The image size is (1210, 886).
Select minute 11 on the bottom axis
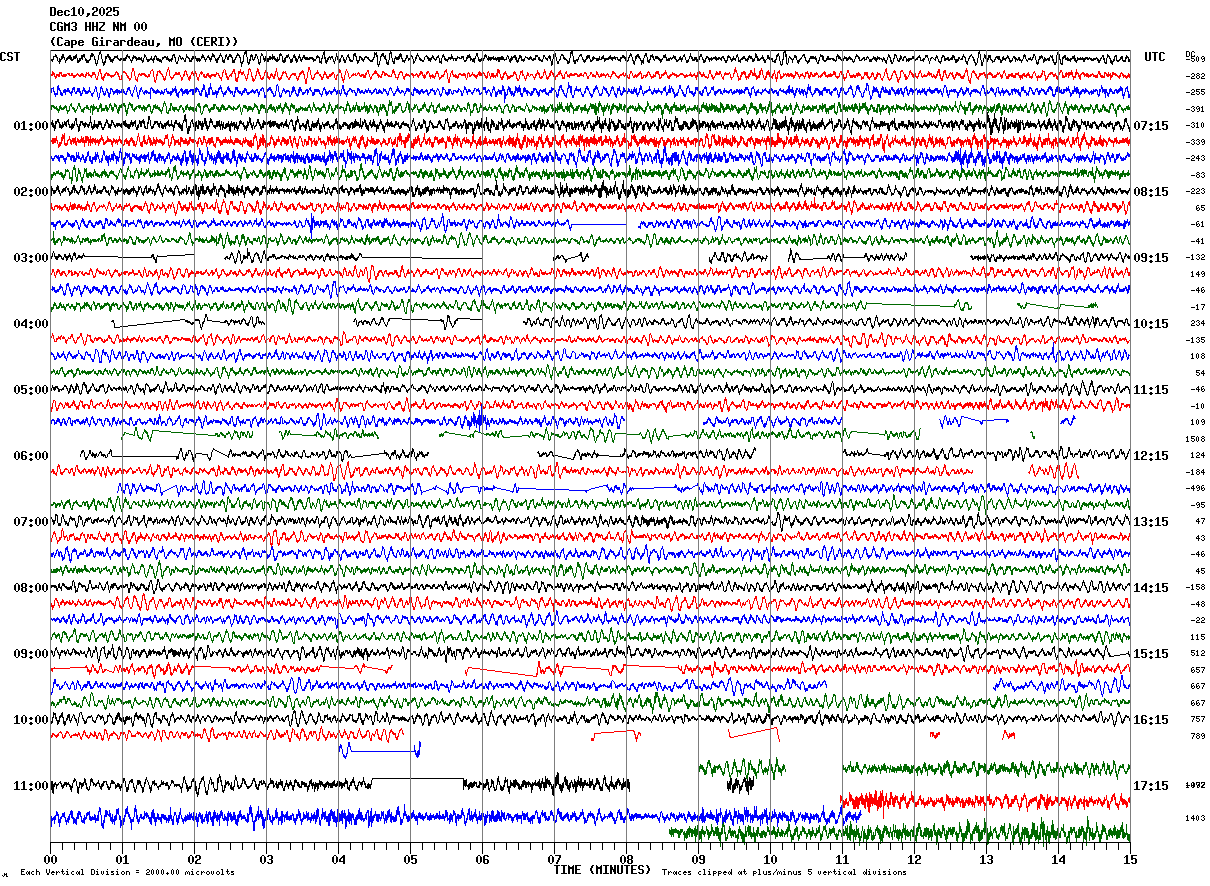842,859
